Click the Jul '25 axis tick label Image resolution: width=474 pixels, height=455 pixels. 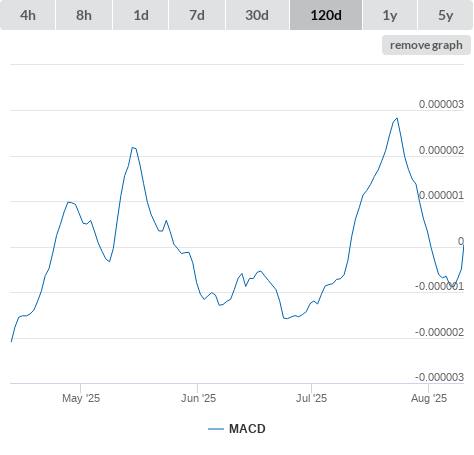312,398
